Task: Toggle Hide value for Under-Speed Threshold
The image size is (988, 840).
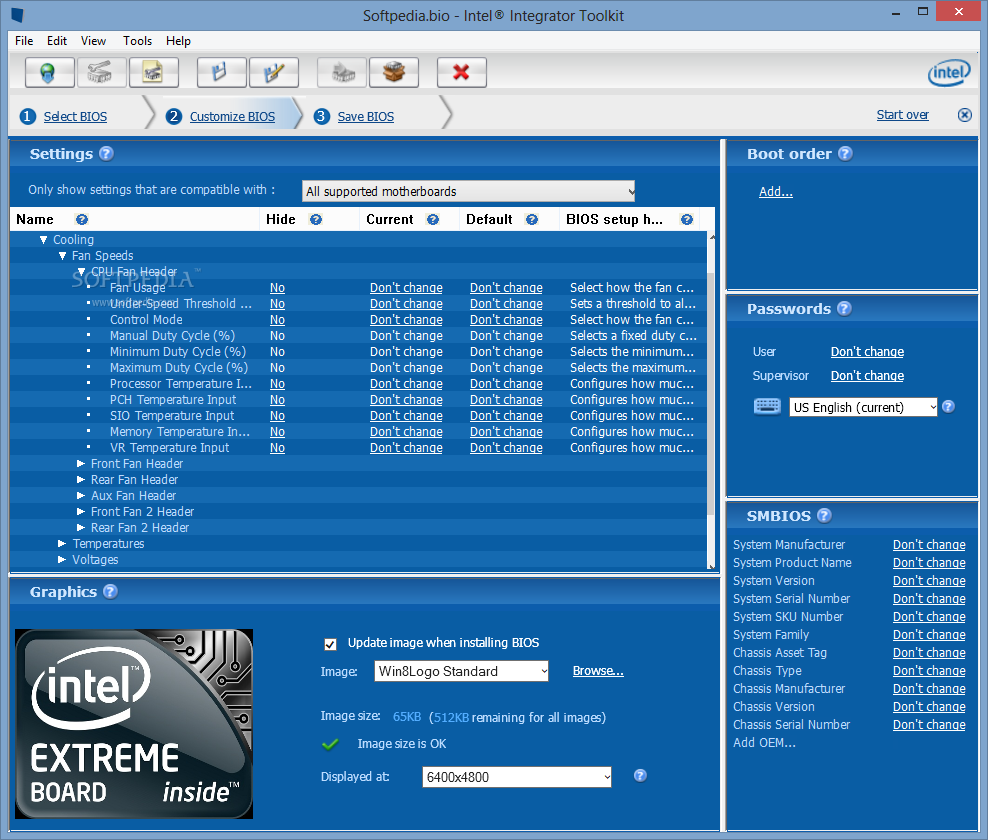Action: [x=277, y=304]
